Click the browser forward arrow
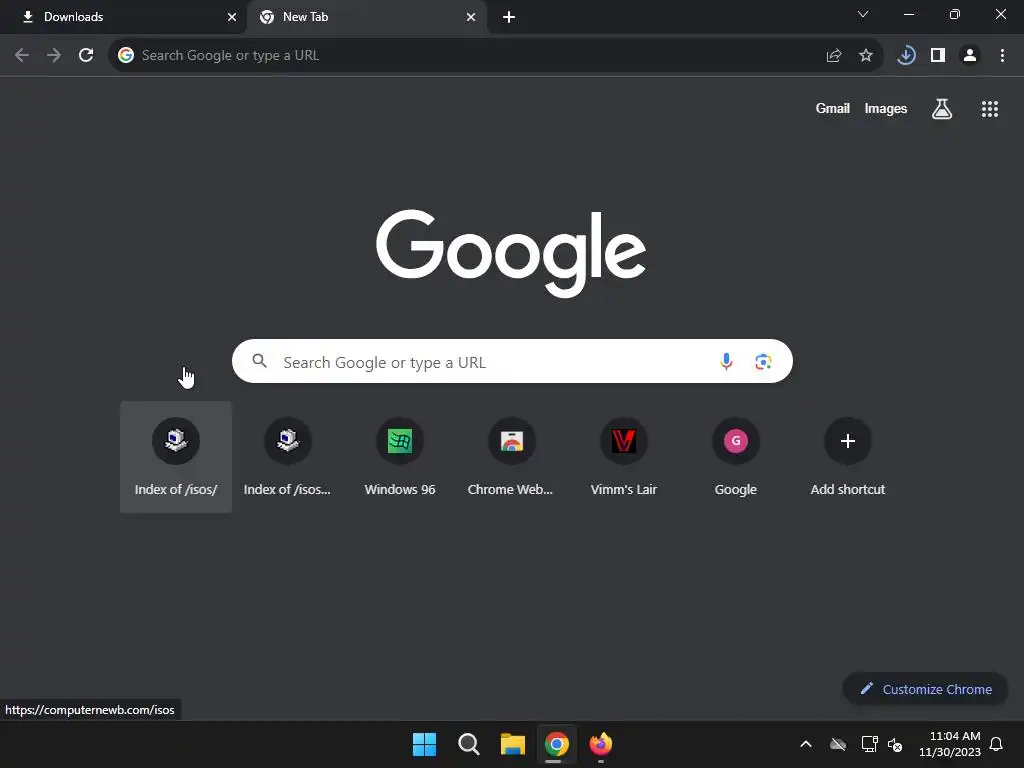This screenshot has width=1024, height=768. click(x=54, y=56)
